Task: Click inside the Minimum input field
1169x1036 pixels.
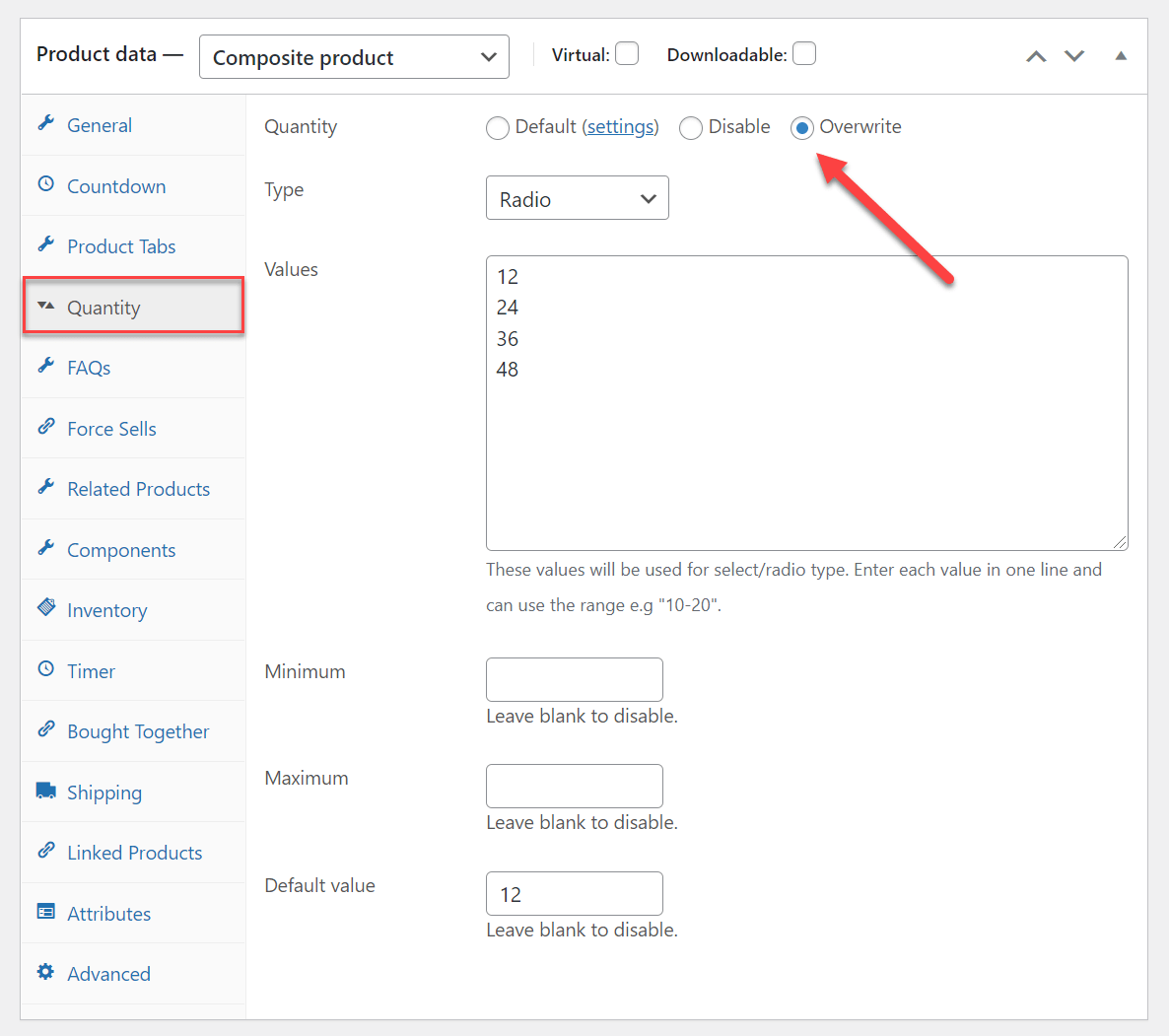Action: point(574,679)
